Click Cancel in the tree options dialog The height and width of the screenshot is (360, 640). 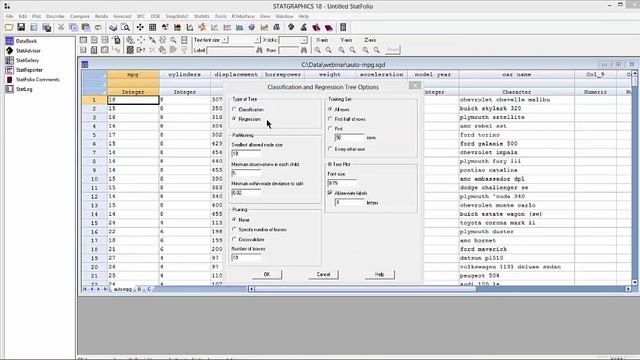pos(323,274)
